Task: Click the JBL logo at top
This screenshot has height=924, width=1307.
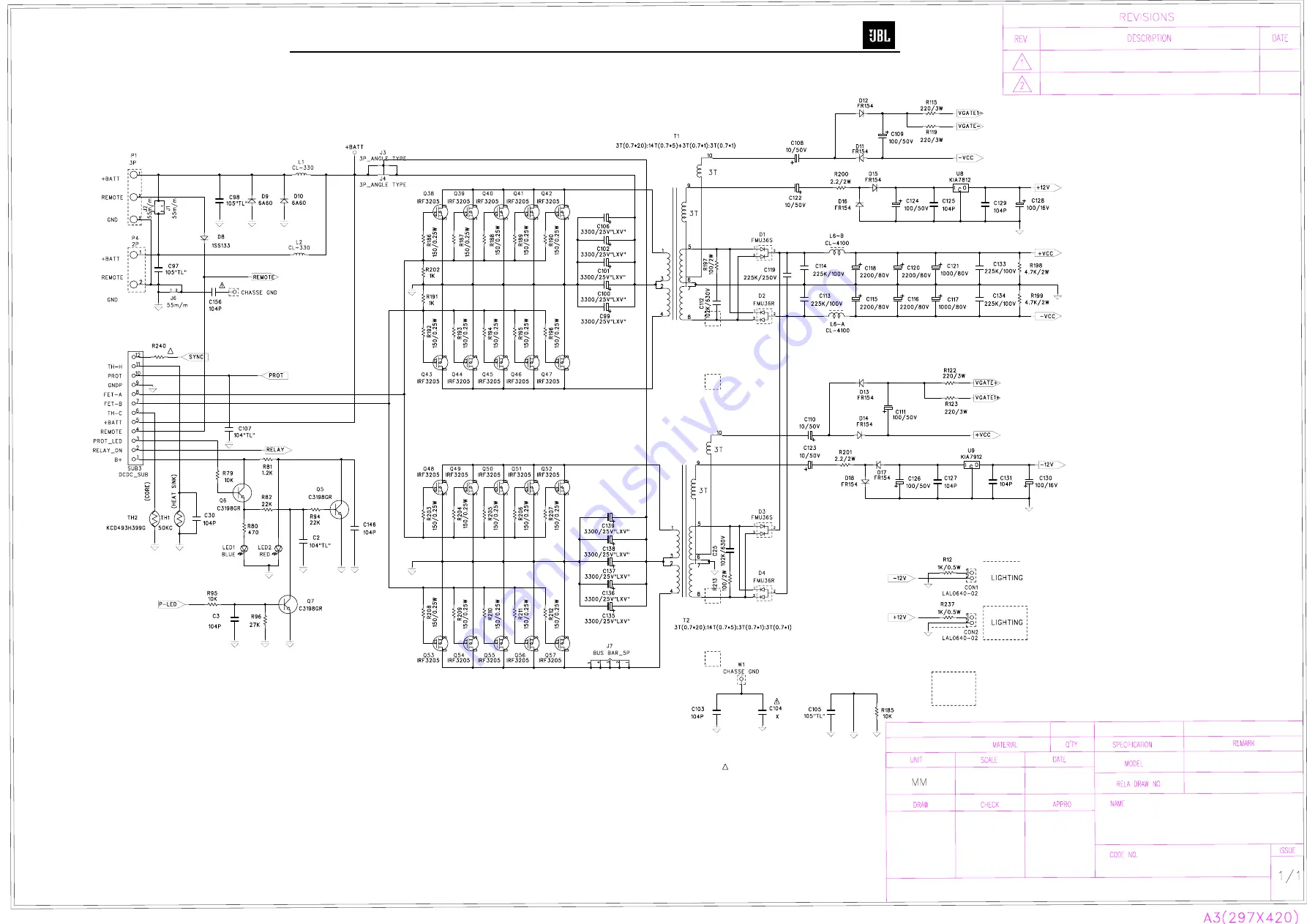Action: pyautogui.click(x=879, y=36)
